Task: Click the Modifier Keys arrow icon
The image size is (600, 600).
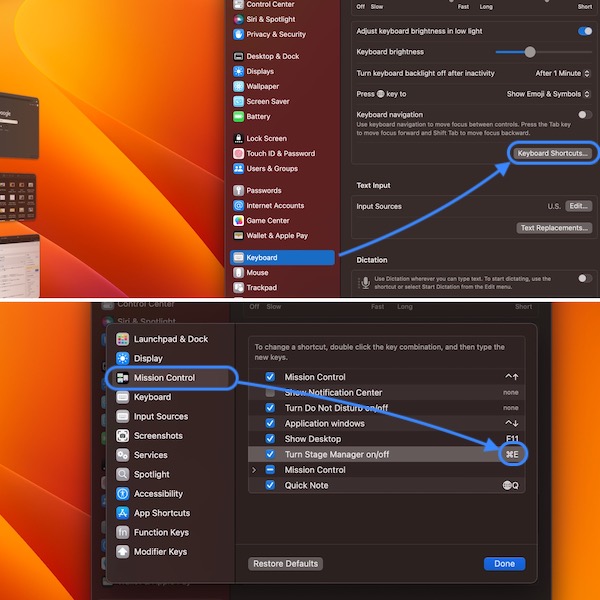Action: 122,551
